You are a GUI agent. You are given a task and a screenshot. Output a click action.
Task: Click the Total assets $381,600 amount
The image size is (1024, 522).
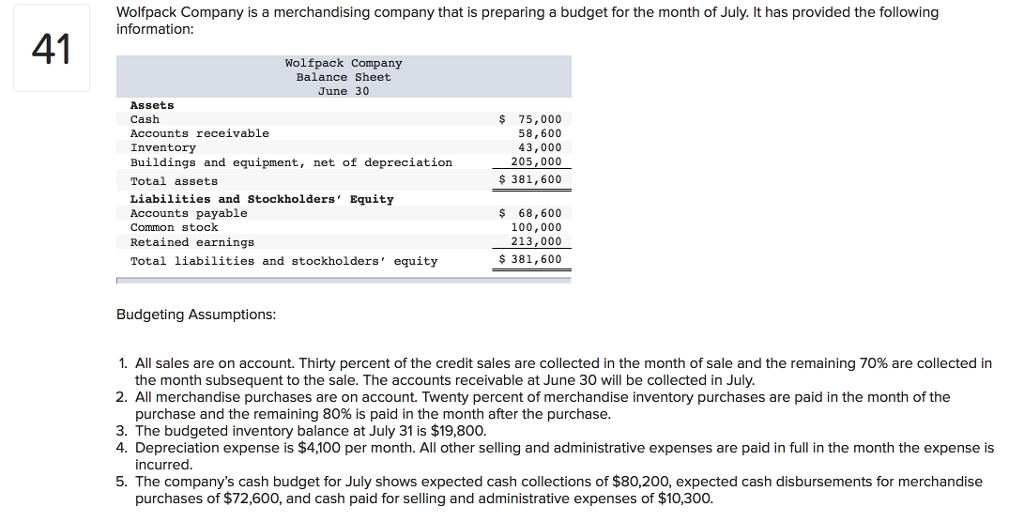[x=531, y=180]
